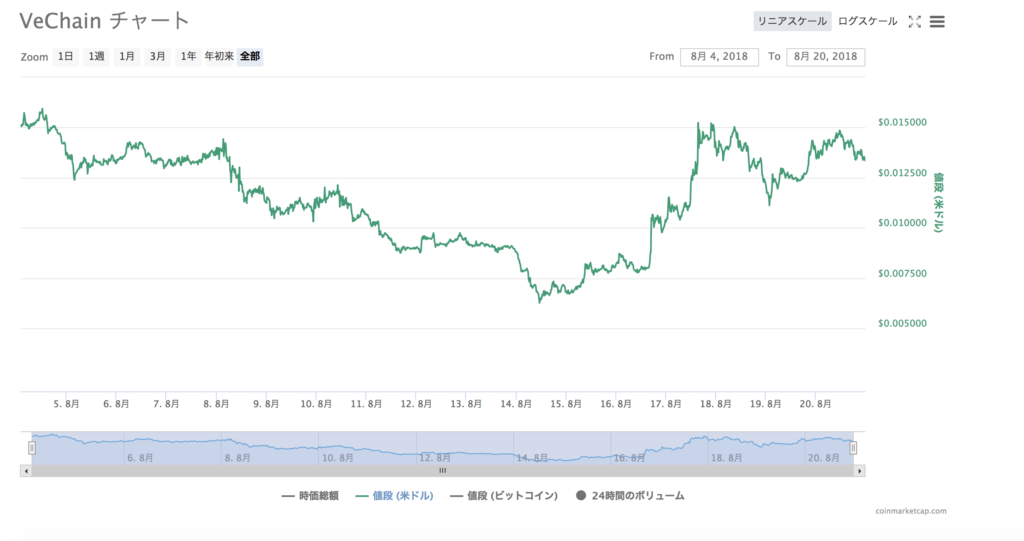The width and height of the screenshot is (1024, 541).
Task: Click the 14. 8月 axis date label
Action: point(516,404)
